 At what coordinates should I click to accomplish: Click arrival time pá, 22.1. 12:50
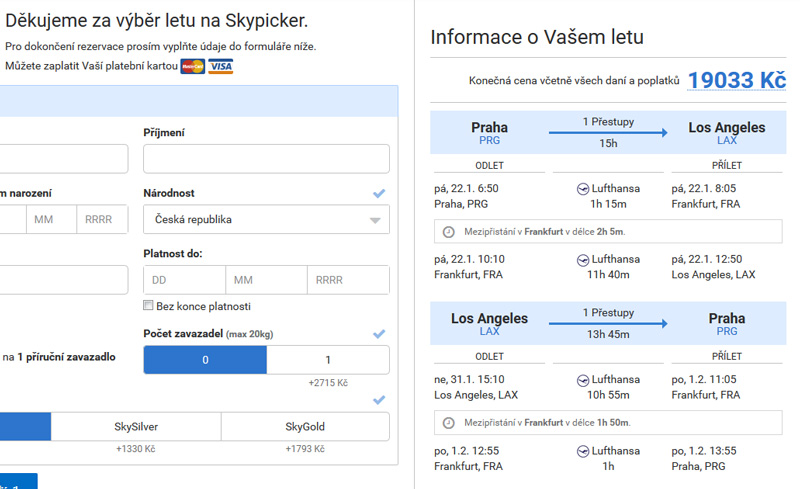pyautogui.click(x=707, y=259)
